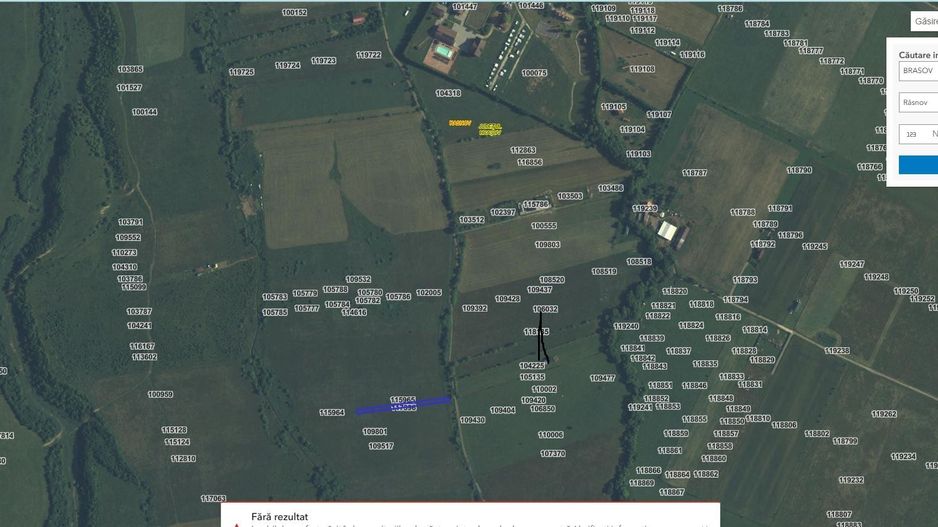Select parcel label 104318
Screen dimensions: 938x527
pos(448,93)
